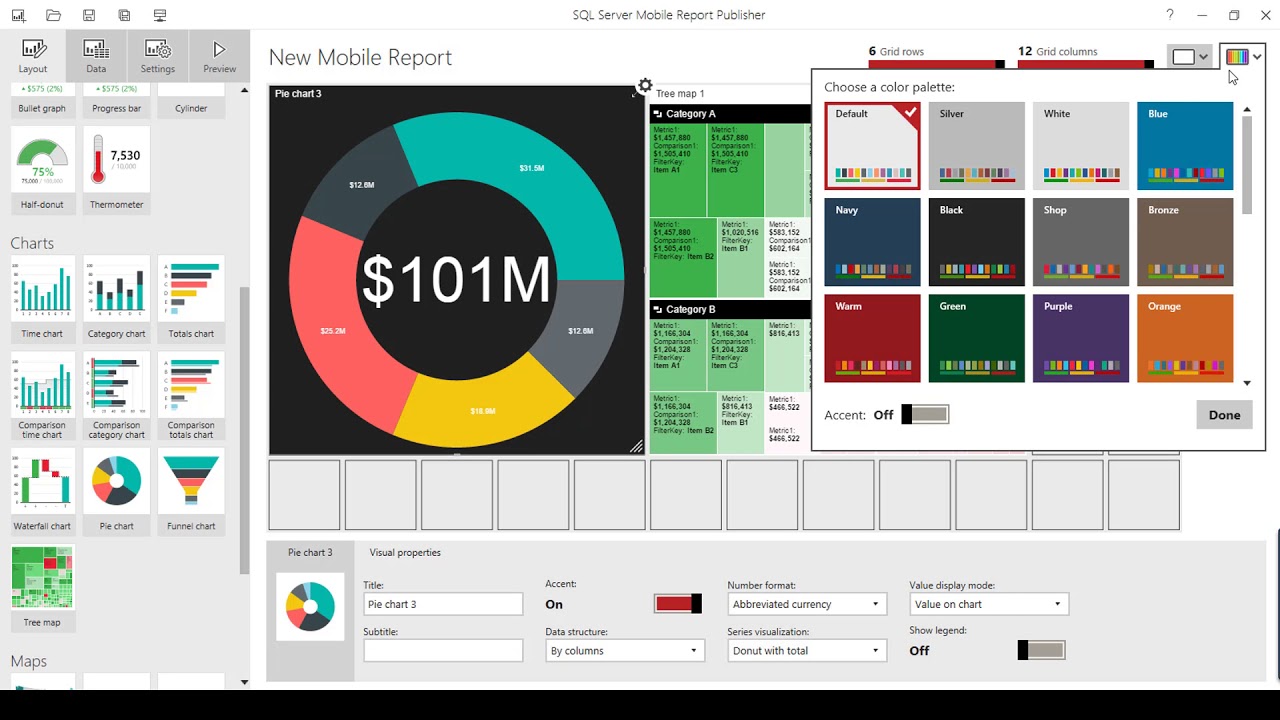Screen dimensions: 1280x720
Task: Add a Comparison time chart
Action: coord(42,396)
